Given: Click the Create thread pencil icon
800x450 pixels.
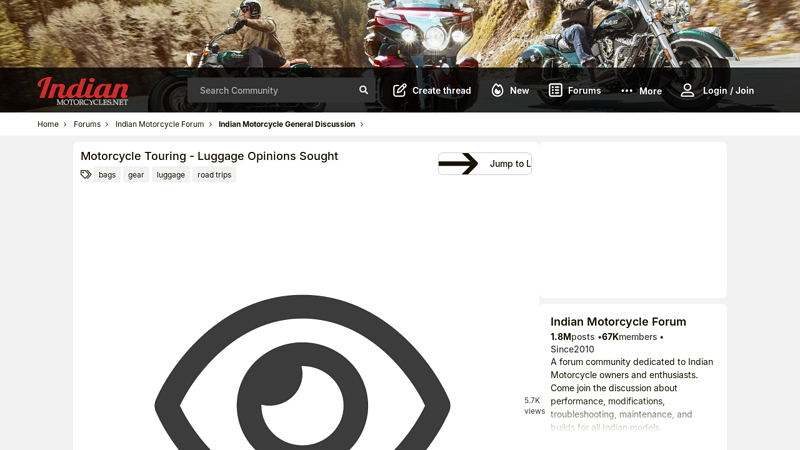Looking at the screenshot, I should (x=399, y=90).
